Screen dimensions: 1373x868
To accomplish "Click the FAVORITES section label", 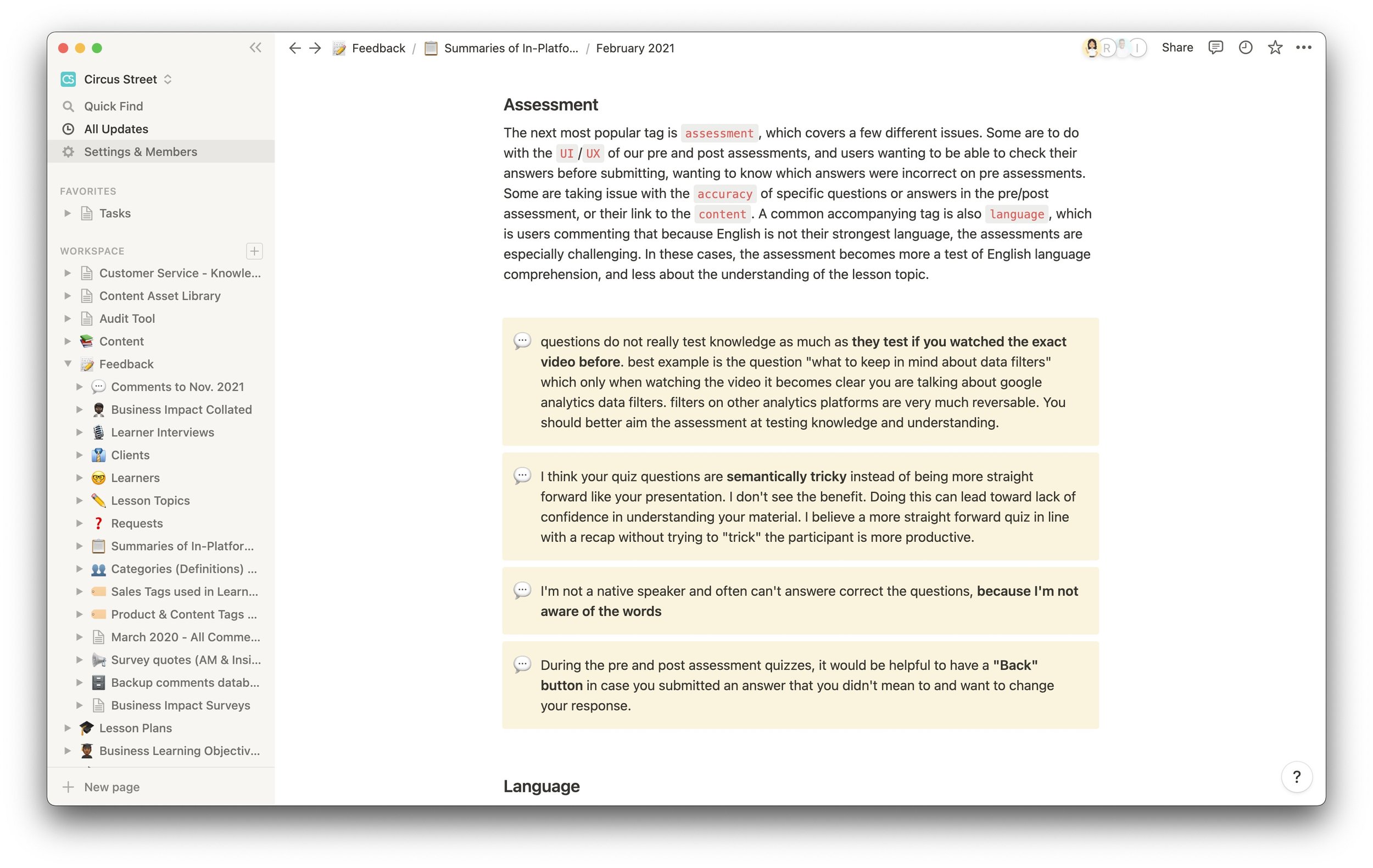I will coord(88,191).
